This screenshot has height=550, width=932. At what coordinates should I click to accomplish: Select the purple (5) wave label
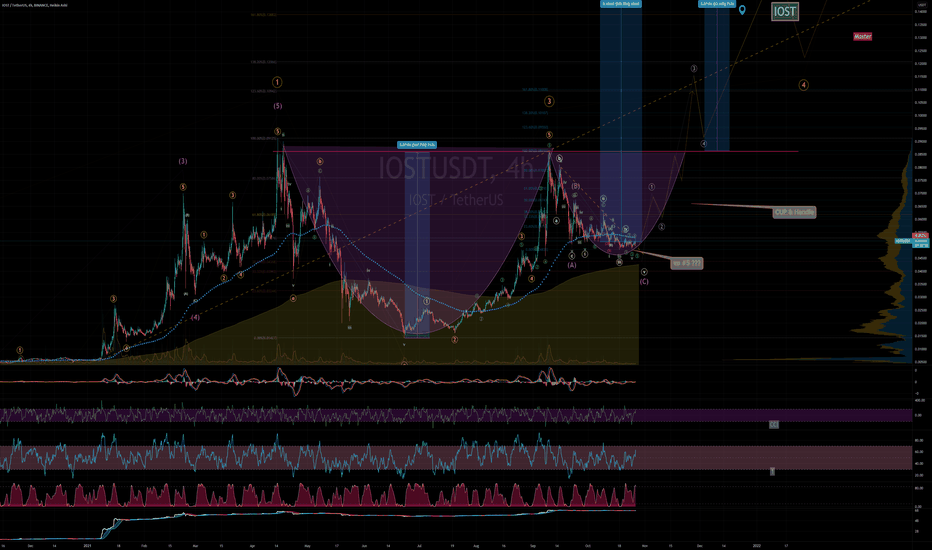pyautogui.click(x=278, y=106)
